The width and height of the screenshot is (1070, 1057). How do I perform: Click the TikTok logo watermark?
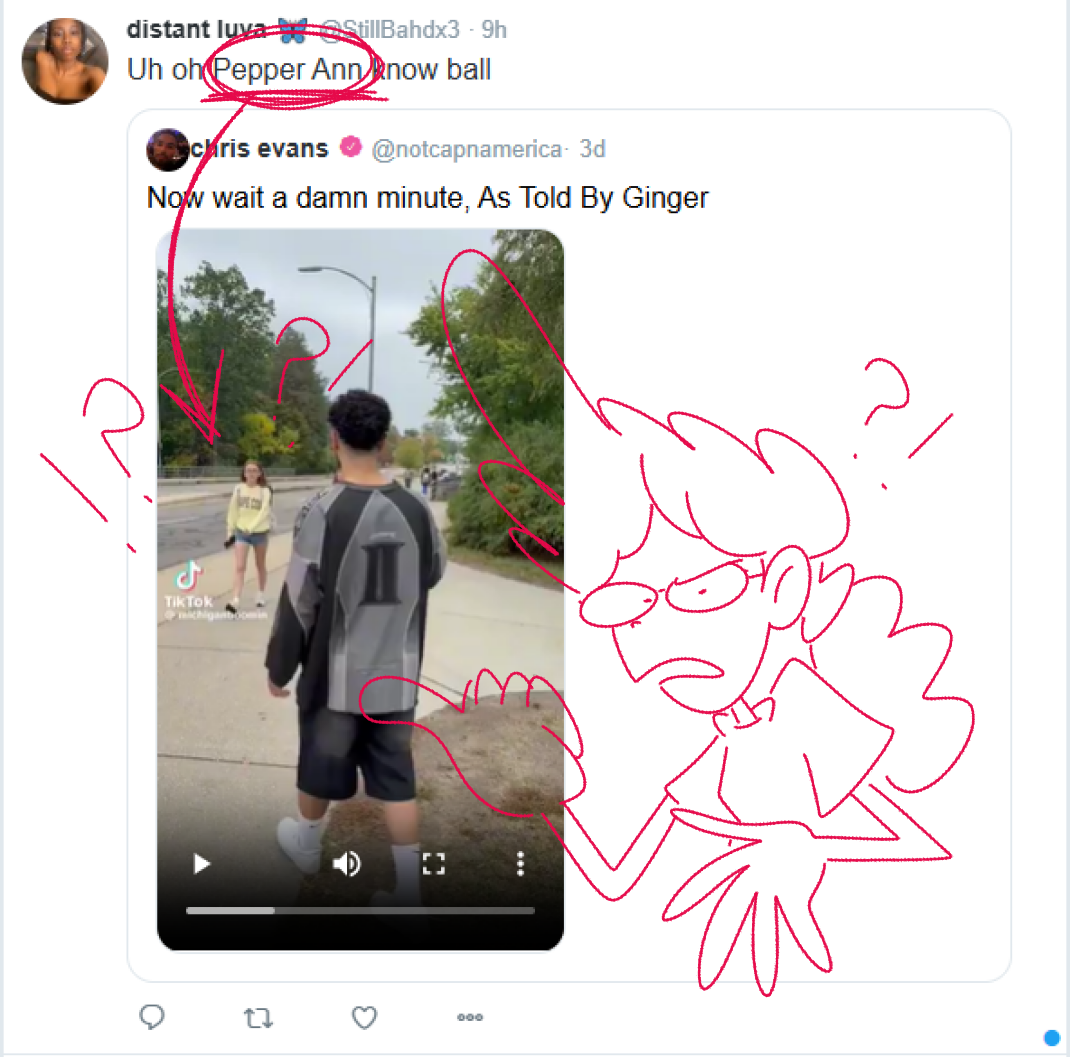coord(189,585)
